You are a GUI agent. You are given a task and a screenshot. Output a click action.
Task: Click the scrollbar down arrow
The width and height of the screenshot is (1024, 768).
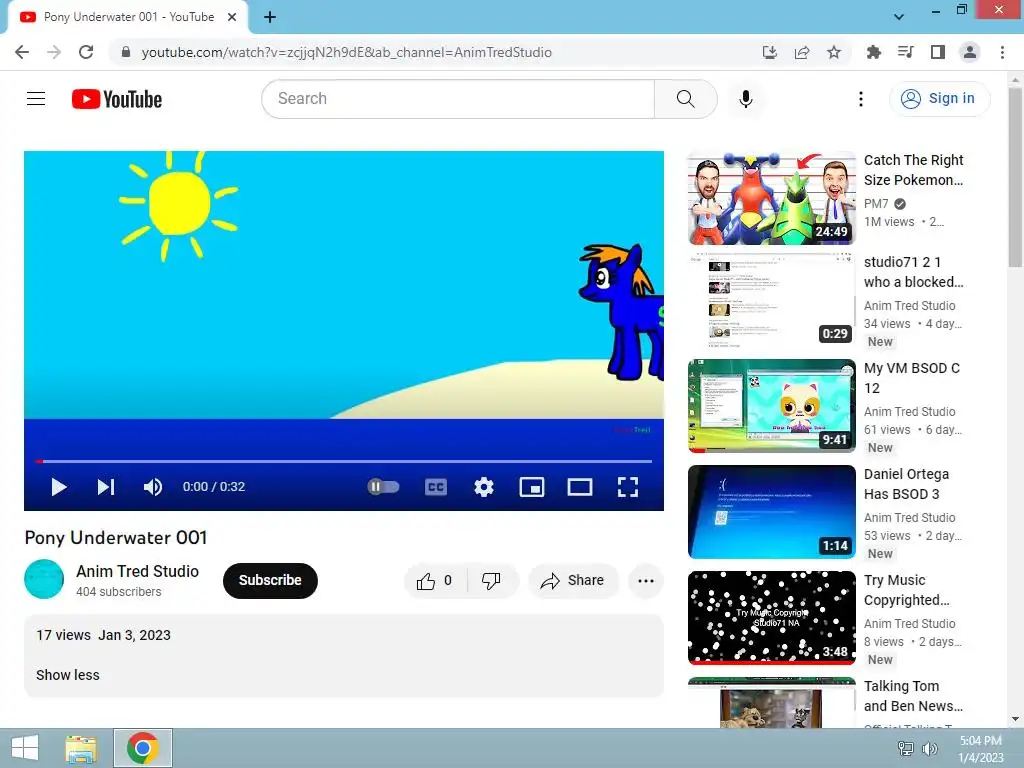(x=1015, y=720)
